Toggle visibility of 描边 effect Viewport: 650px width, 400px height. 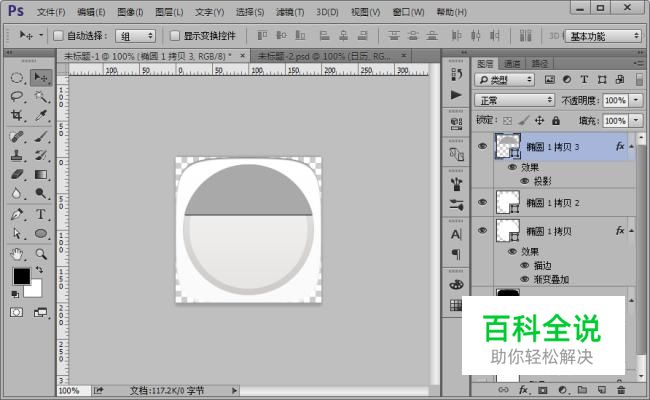pyautogui.click(x=524, y=265)
